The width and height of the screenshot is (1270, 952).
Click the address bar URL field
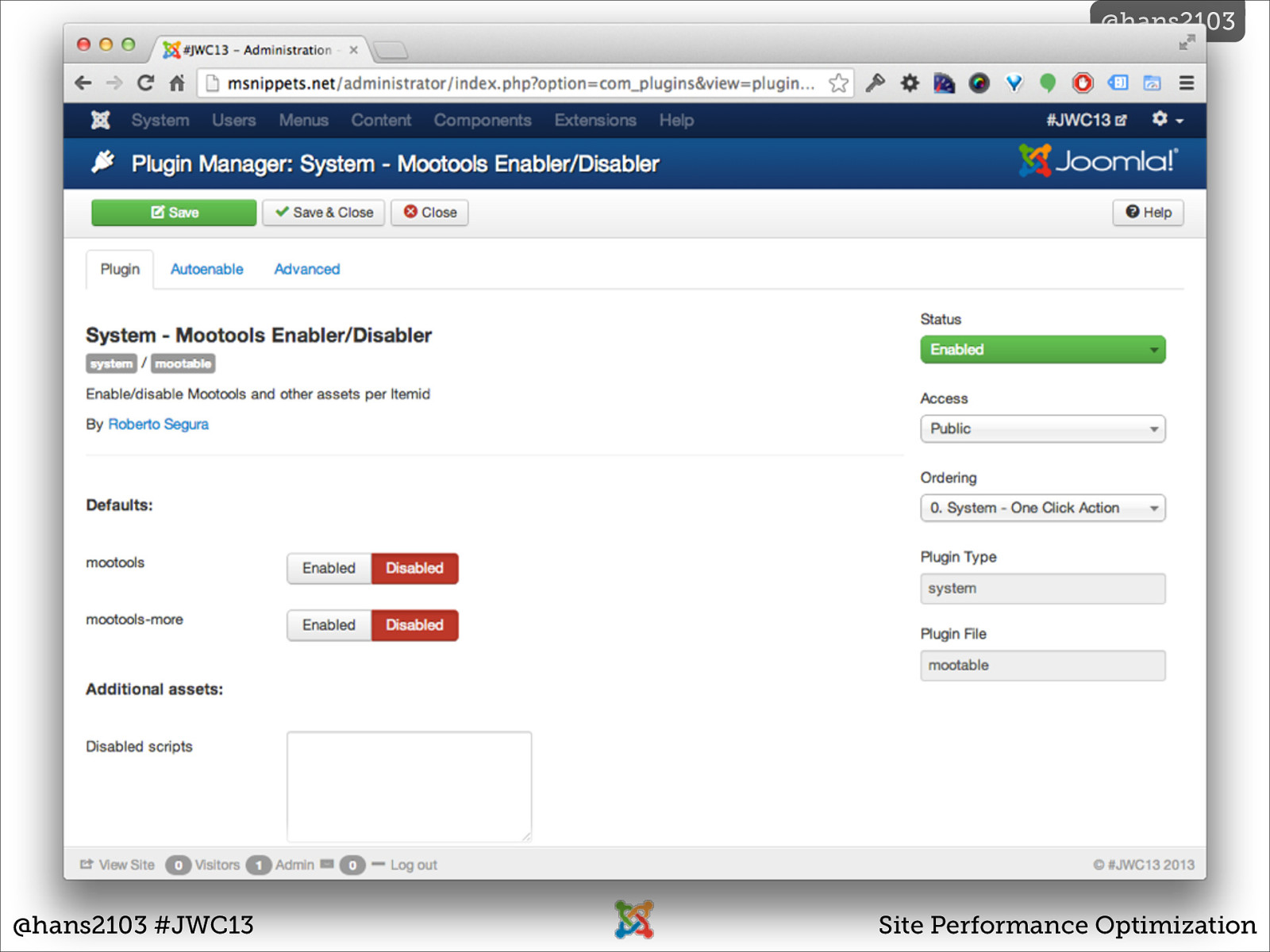coord(520,83)
